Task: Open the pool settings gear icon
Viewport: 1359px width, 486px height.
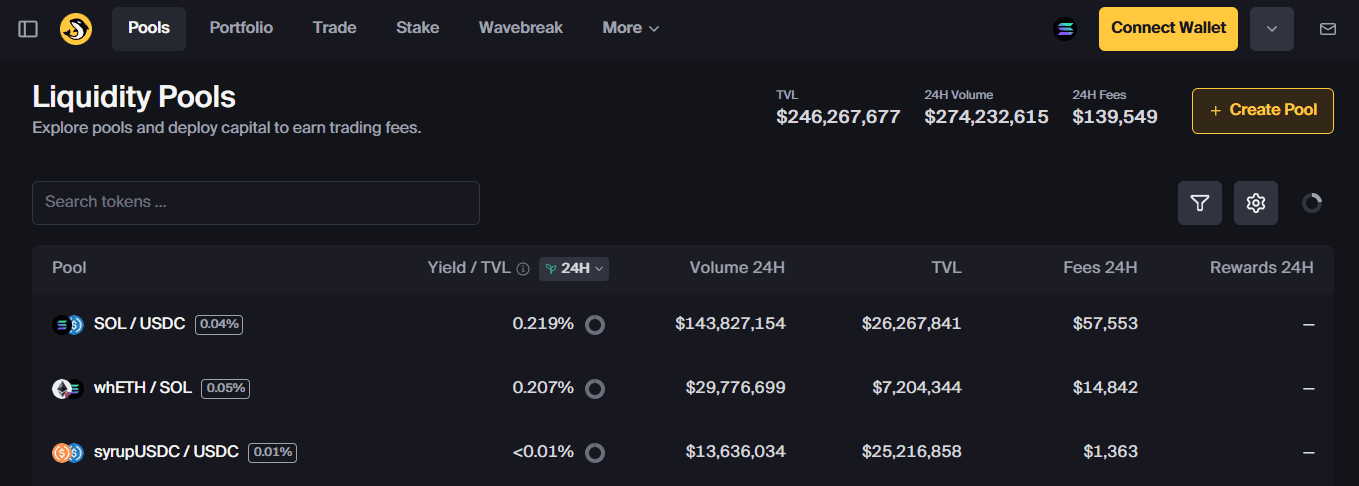Action: click(x=1256, y=203)
